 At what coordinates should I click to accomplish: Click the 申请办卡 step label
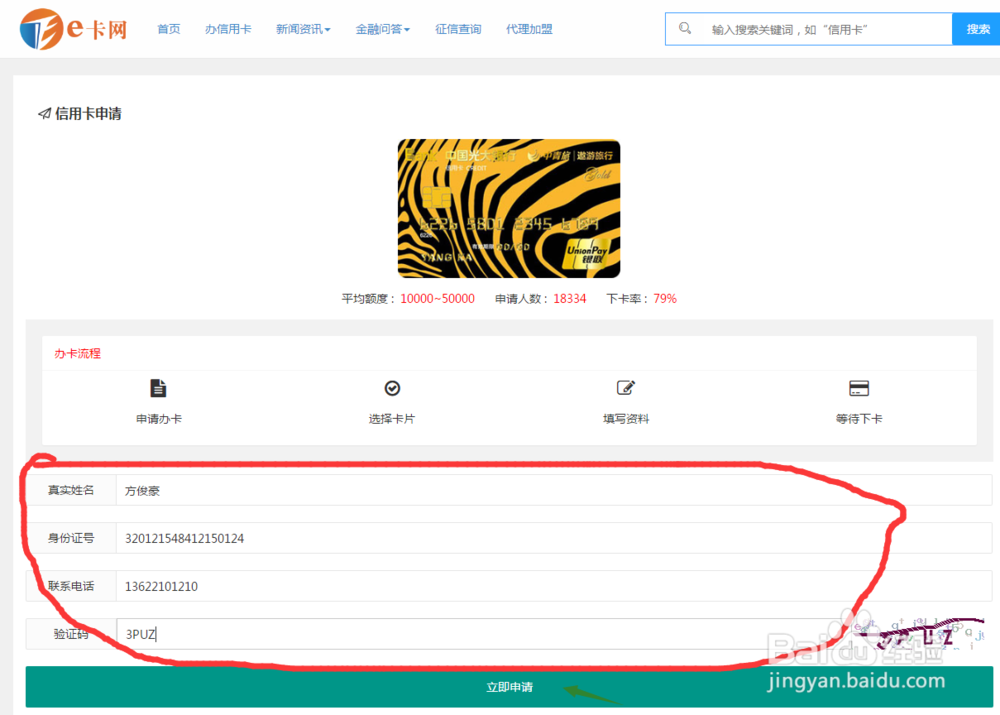pyautogui.click(x=159, y=419)
